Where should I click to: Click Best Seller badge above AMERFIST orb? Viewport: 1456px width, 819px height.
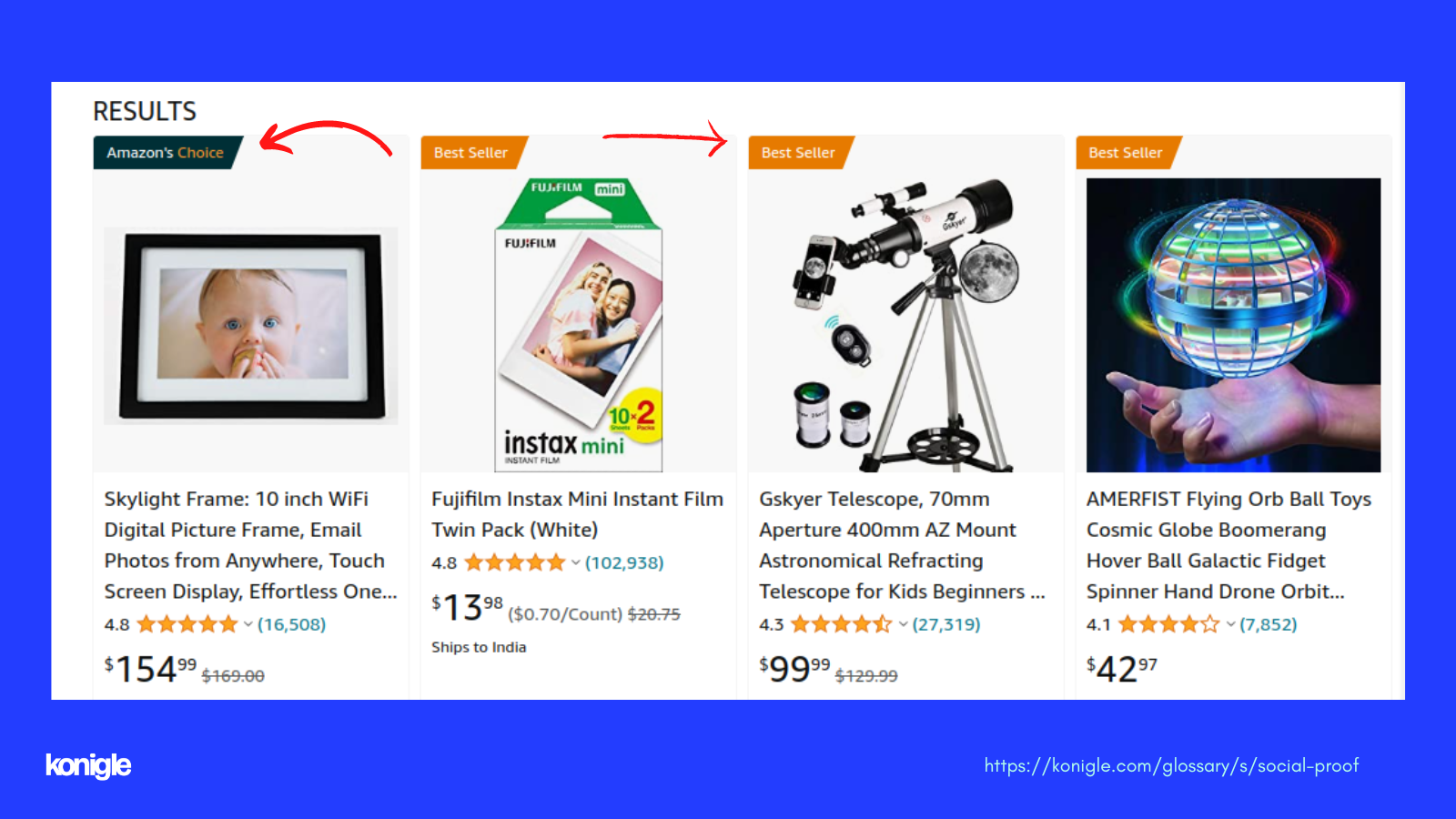1128,153
